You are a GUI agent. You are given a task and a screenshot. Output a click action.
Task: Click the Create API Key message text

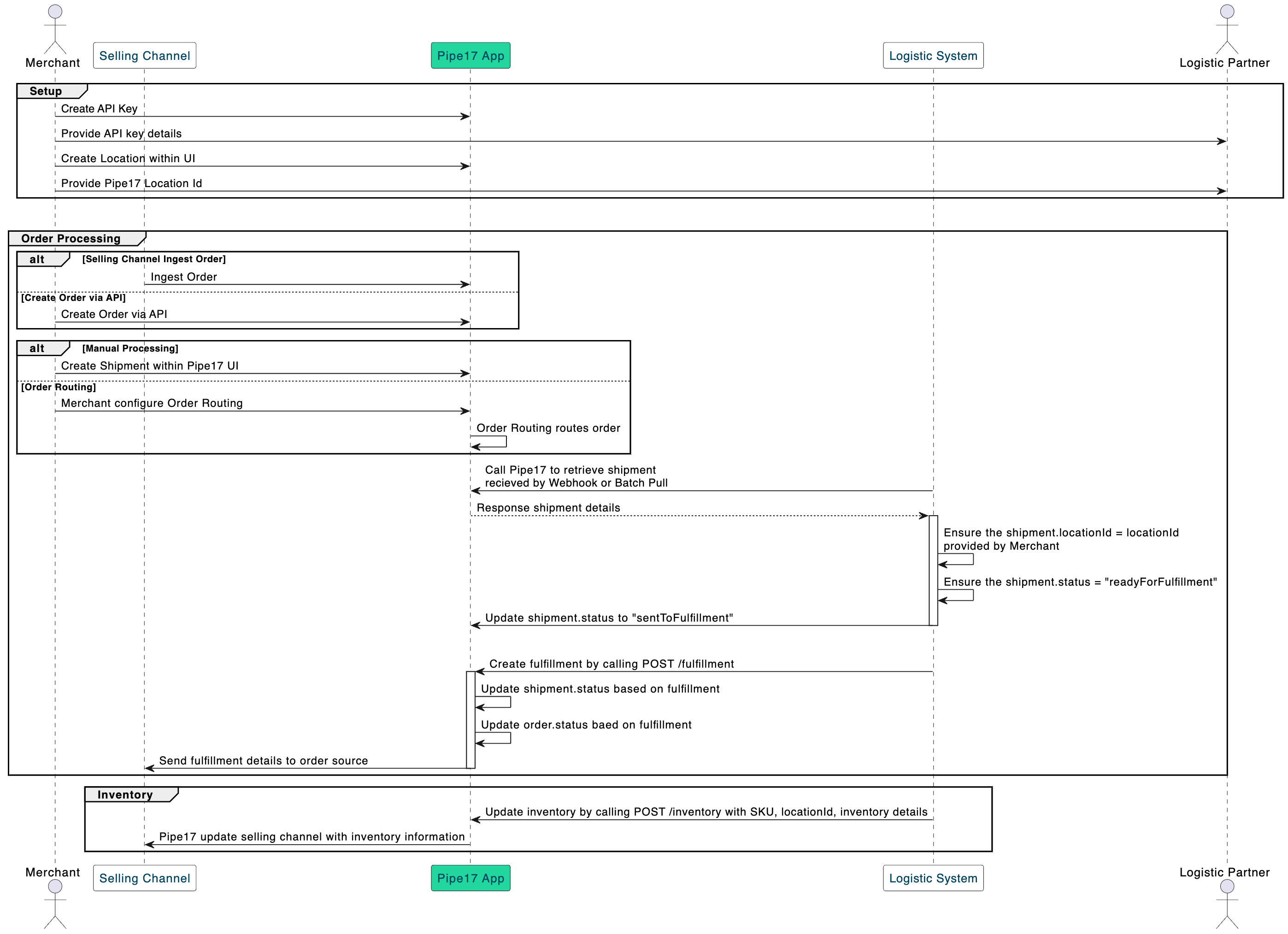pos(100,108)
